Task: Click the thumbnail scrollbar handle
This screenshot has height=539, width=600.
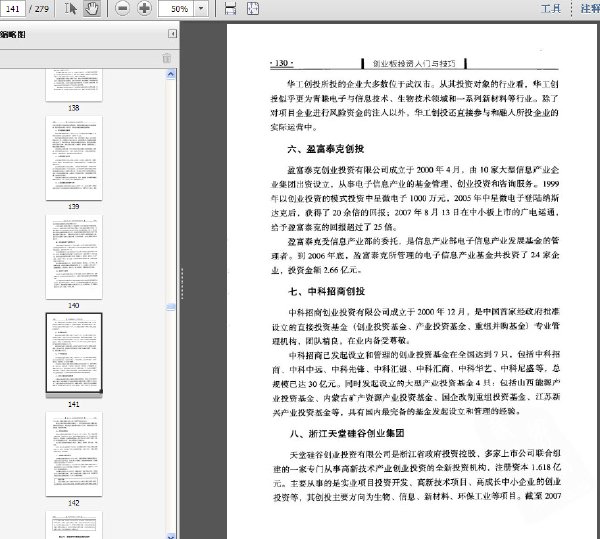Action: coord(171,306)
